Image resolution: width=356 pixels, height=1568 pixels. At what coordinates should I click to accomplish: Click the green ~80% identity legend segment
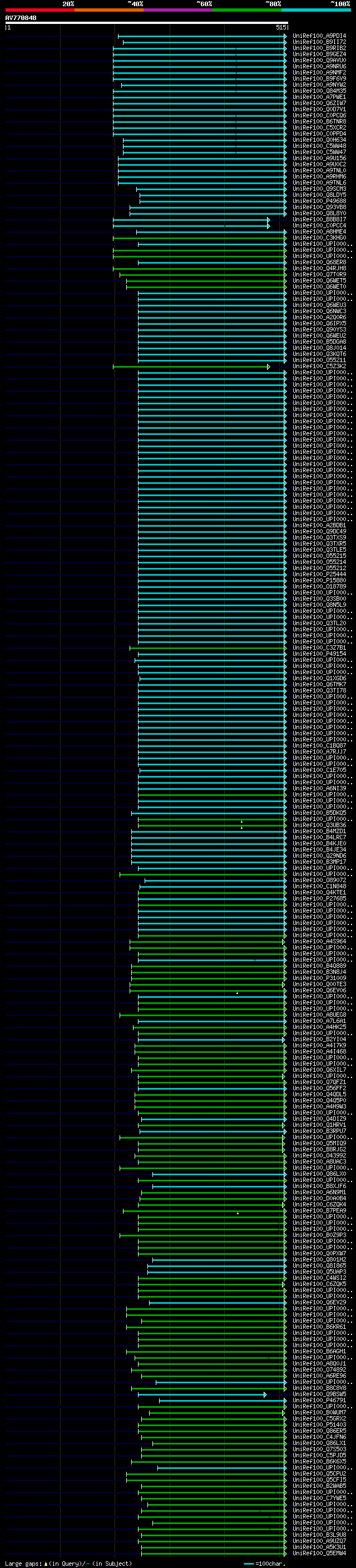[x=247, y=10]
